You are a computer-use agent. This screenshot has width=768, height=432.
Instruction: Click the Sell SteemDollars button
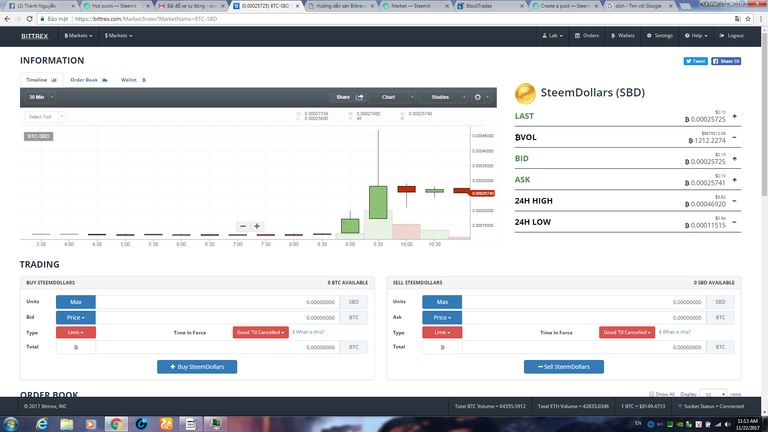[x=564, y=367]
